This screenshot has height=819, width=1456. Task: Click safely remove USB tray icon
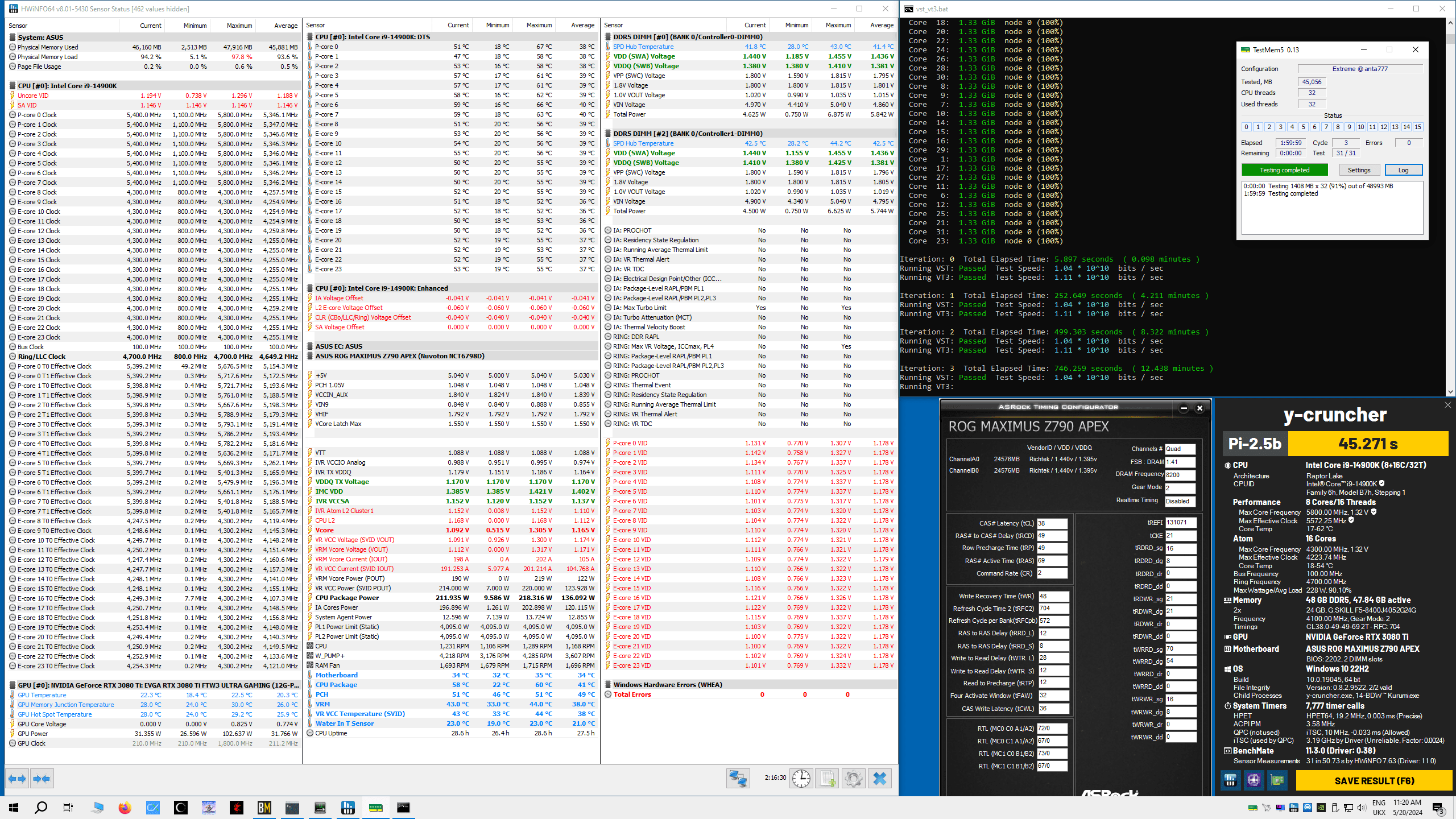(x=1334, y=808)
